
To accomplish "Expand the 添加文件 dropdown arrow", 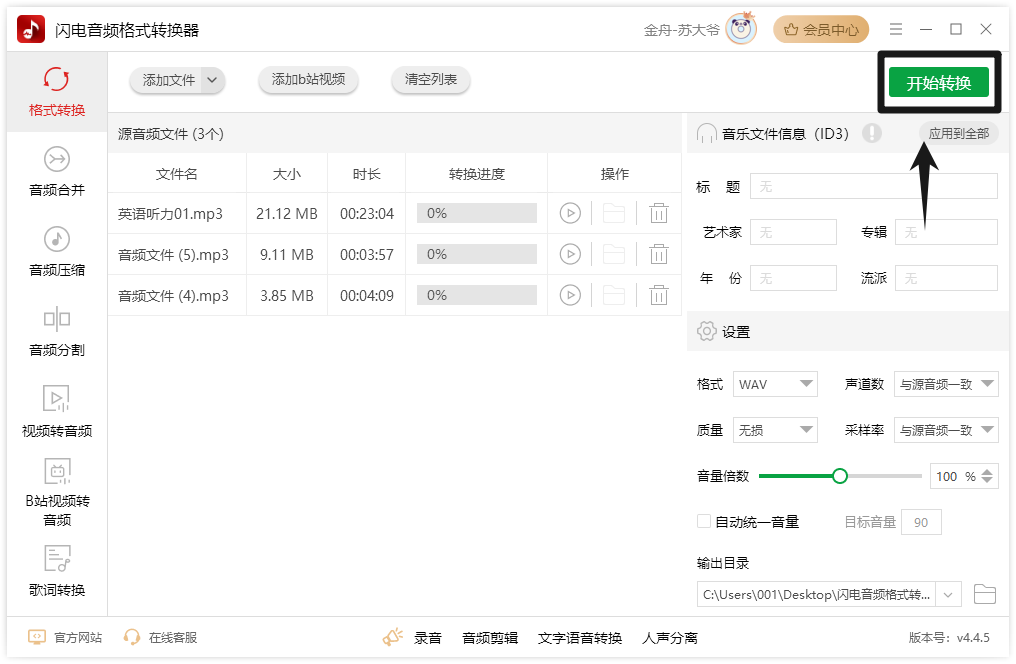I will click(213, 80).
